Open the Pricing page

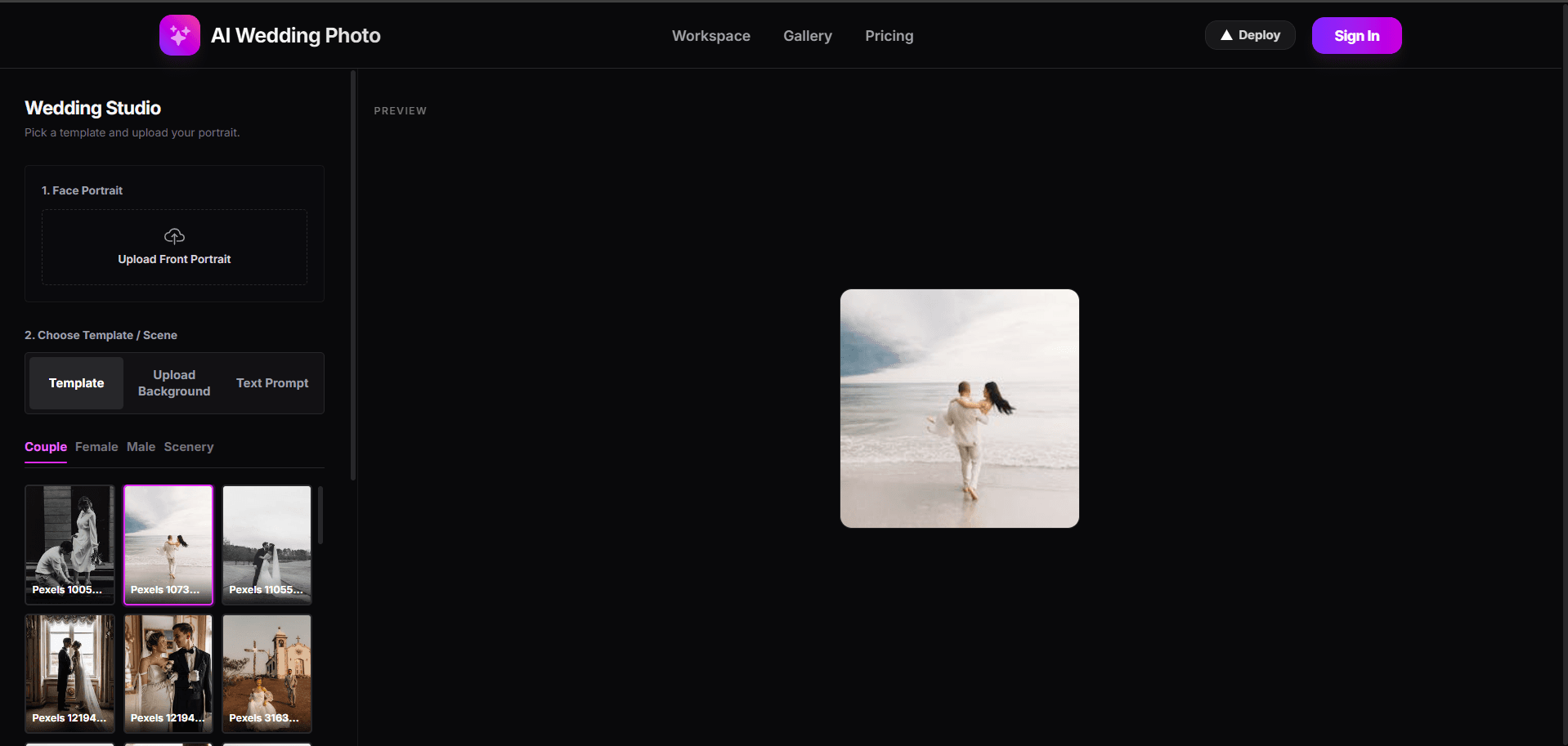point(889,36)
